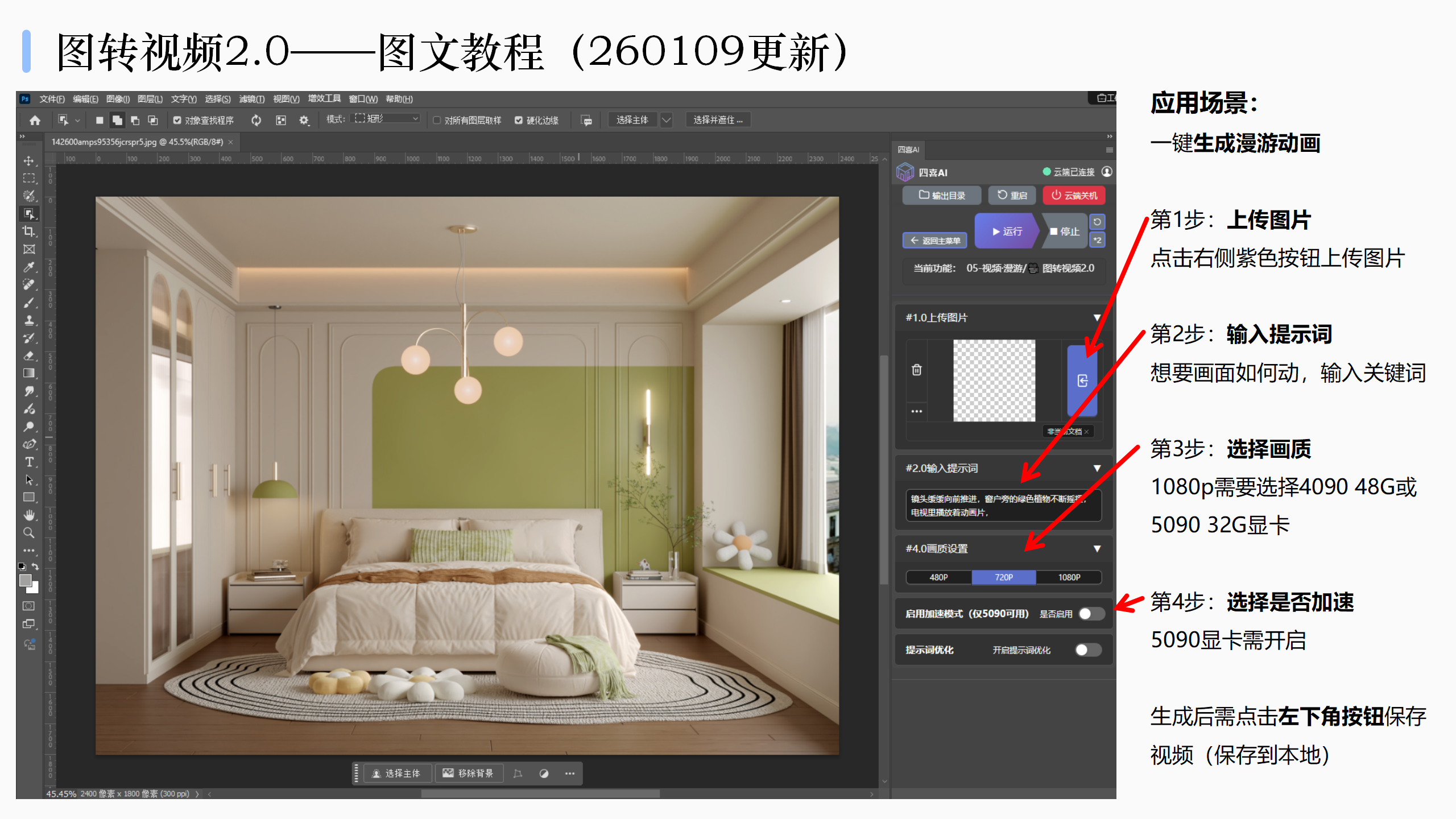Enable the prompt optimization switch
The width and height of the screenshot is (1456, 819).
(1087, 650)
